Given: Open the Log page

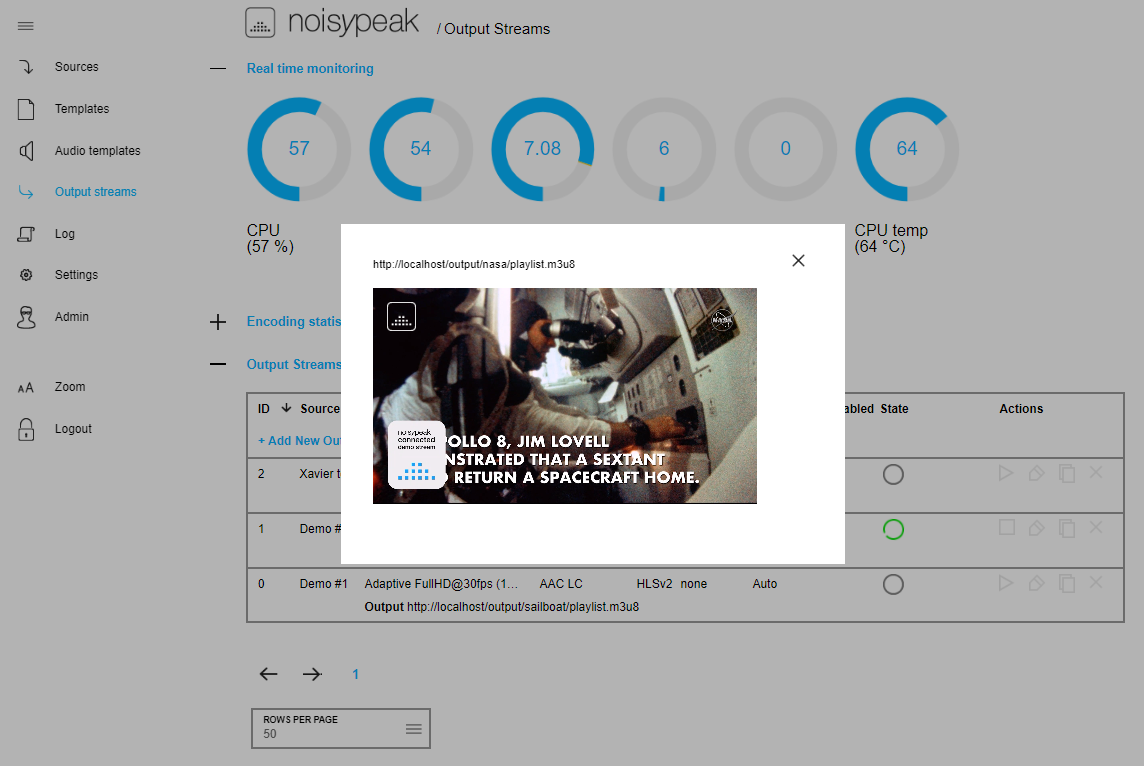Looking at the screenshot, I should pyautogui.click(x=64, y=233).
